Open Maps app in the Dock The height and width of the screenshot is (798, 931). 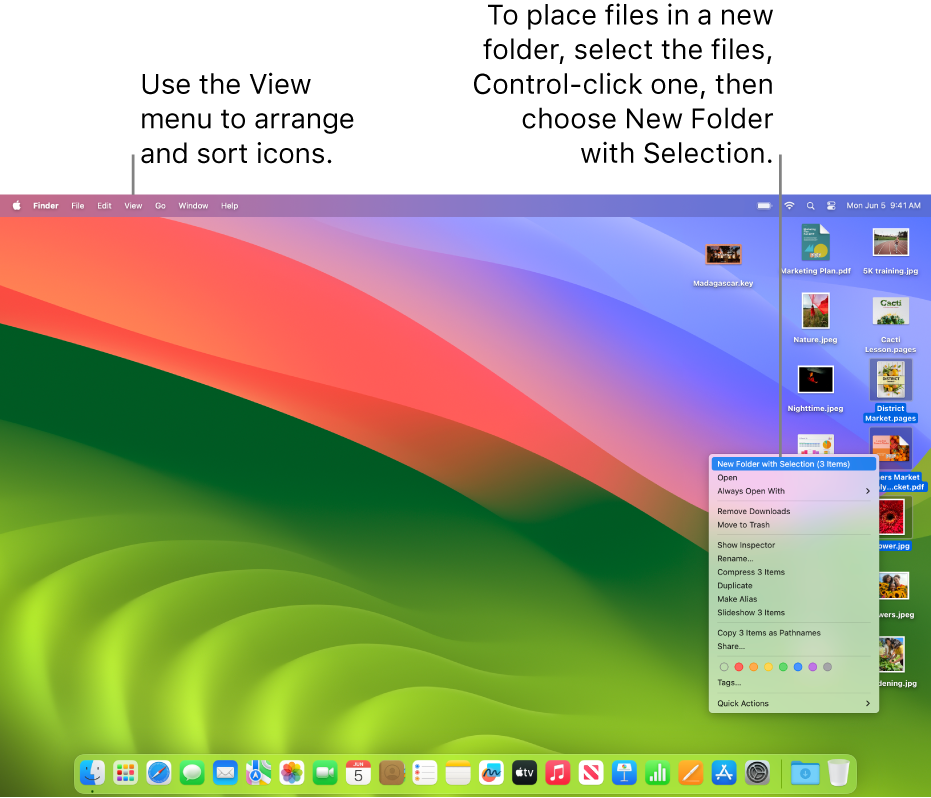(x=258, y=773)
